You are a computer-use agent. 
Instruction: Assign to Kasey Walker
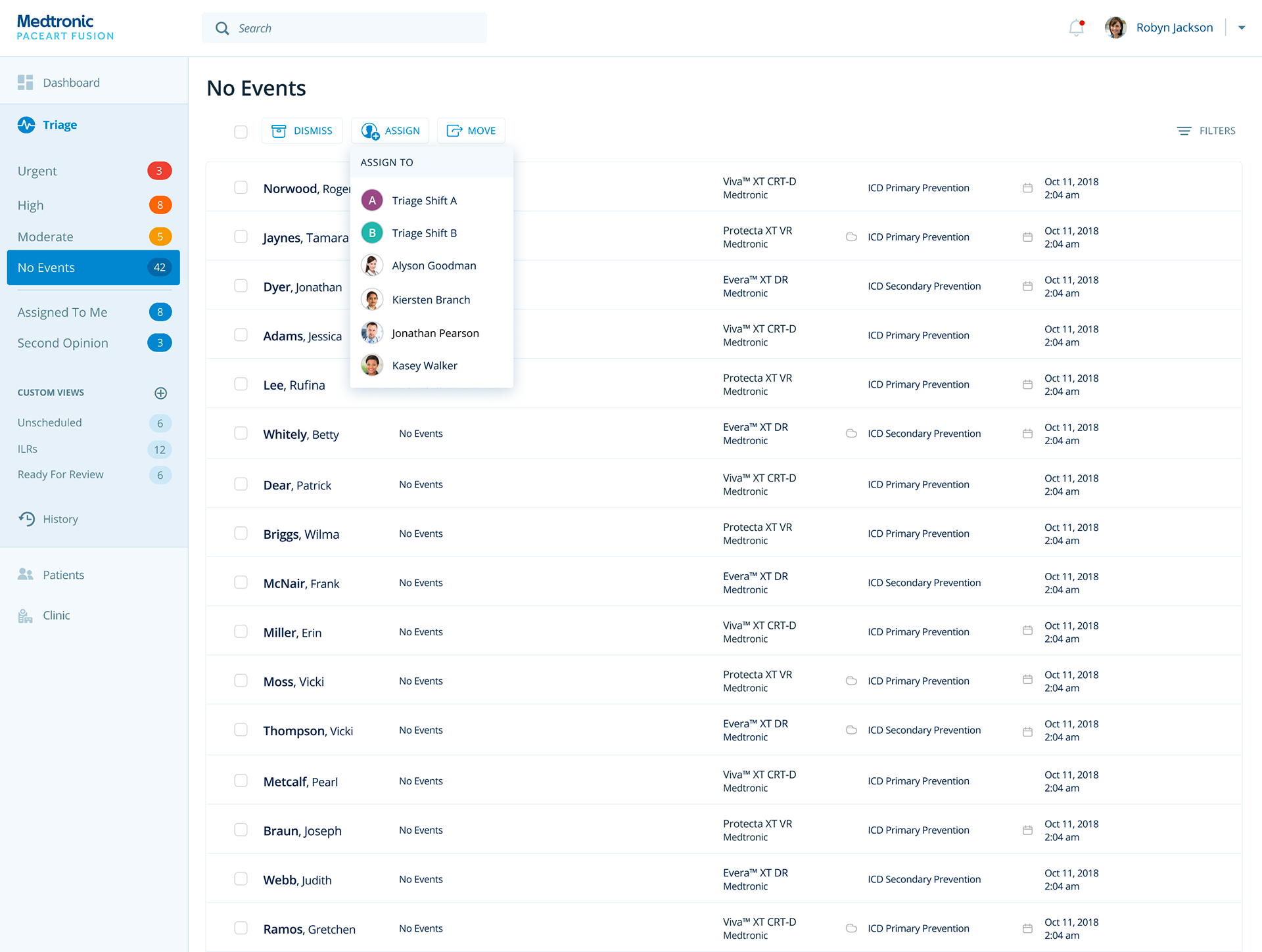(432, 365)
